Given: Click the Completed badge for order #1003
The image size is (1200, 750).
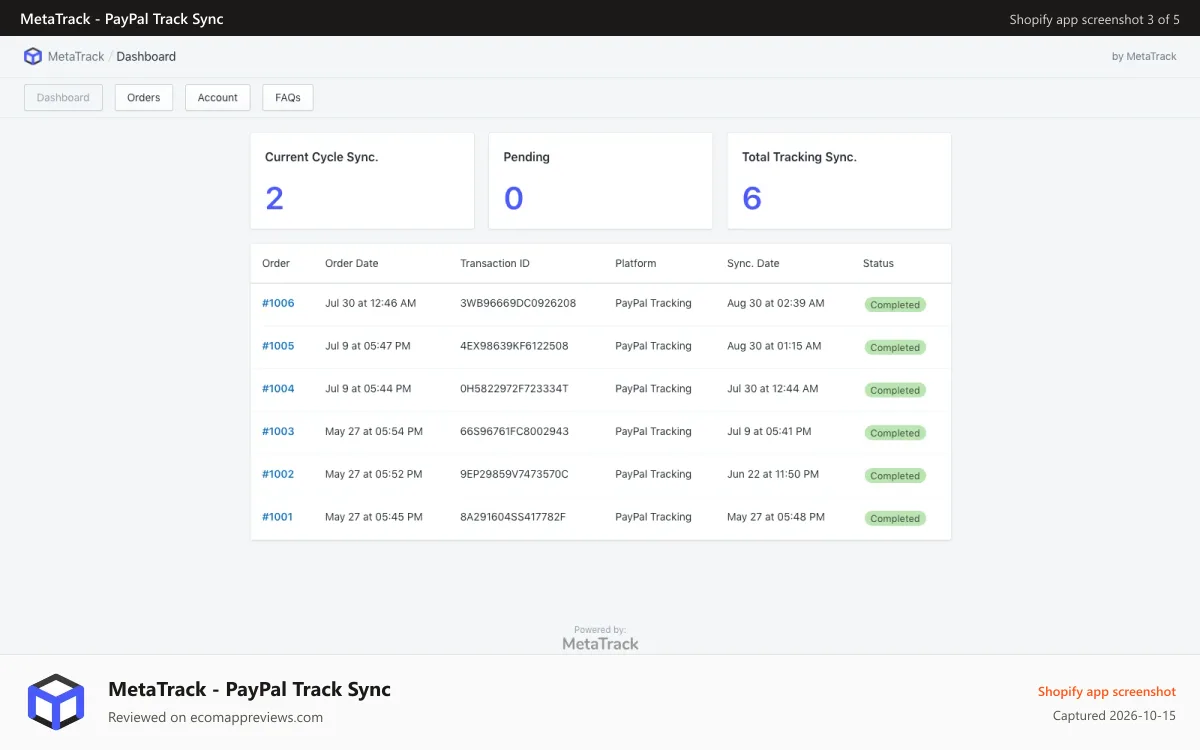Looking at the screenshot, I should point(895,433).
